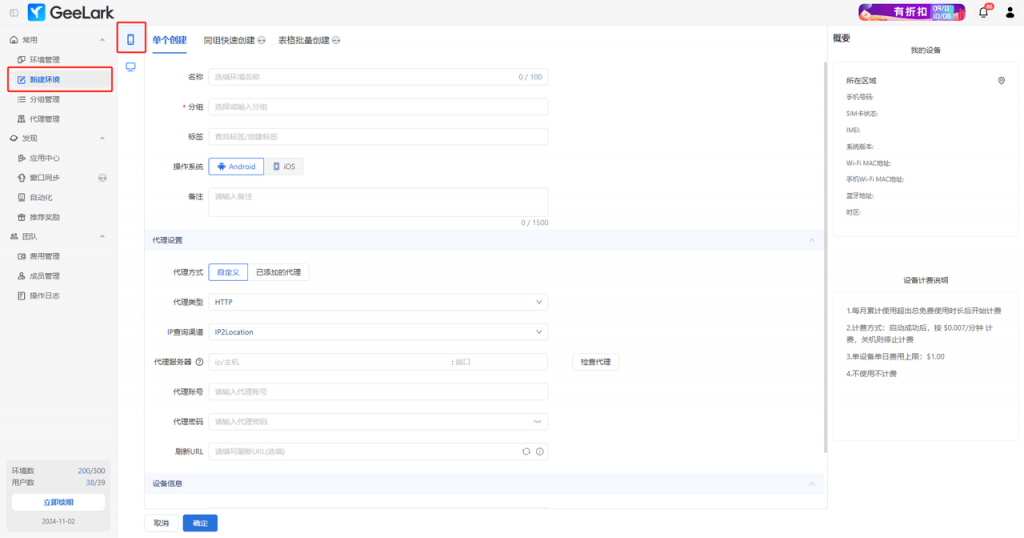Show password using eye icon in 代理密码
The image size is (1024, 538).
click(538, 422)
